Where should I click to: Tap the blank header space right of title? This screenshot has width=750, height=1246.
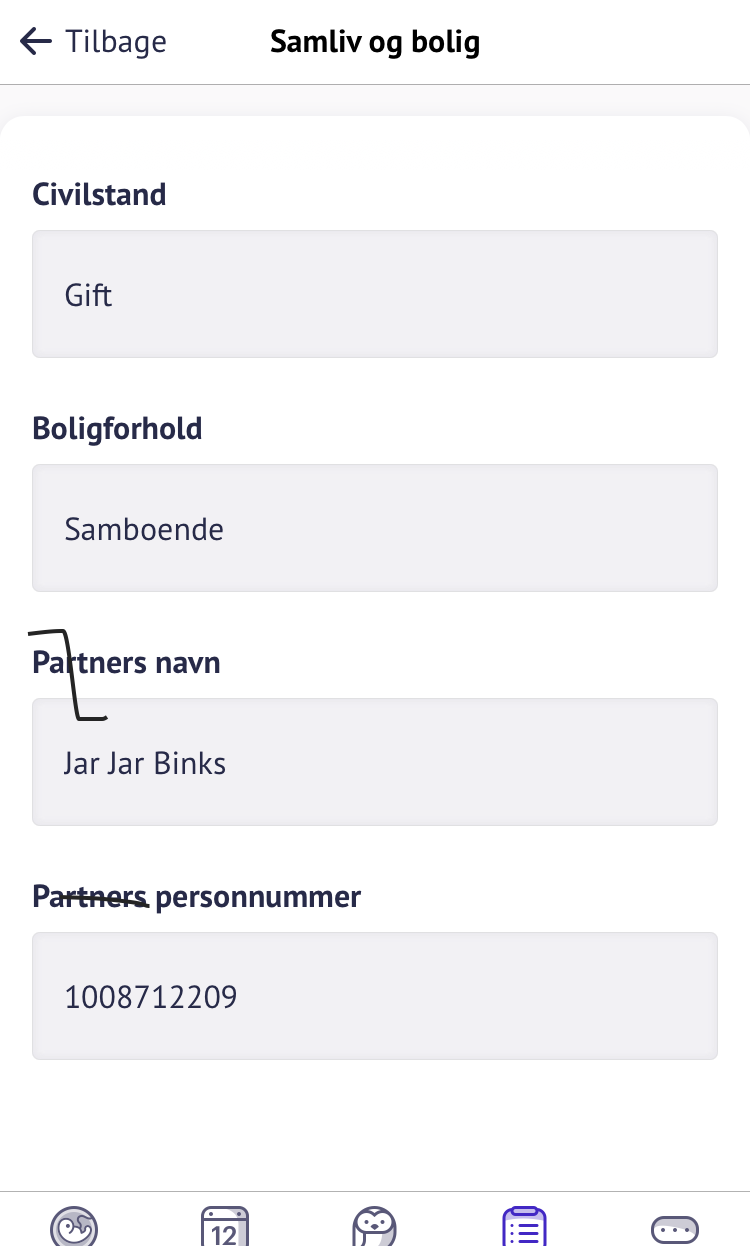pos(620,43)
